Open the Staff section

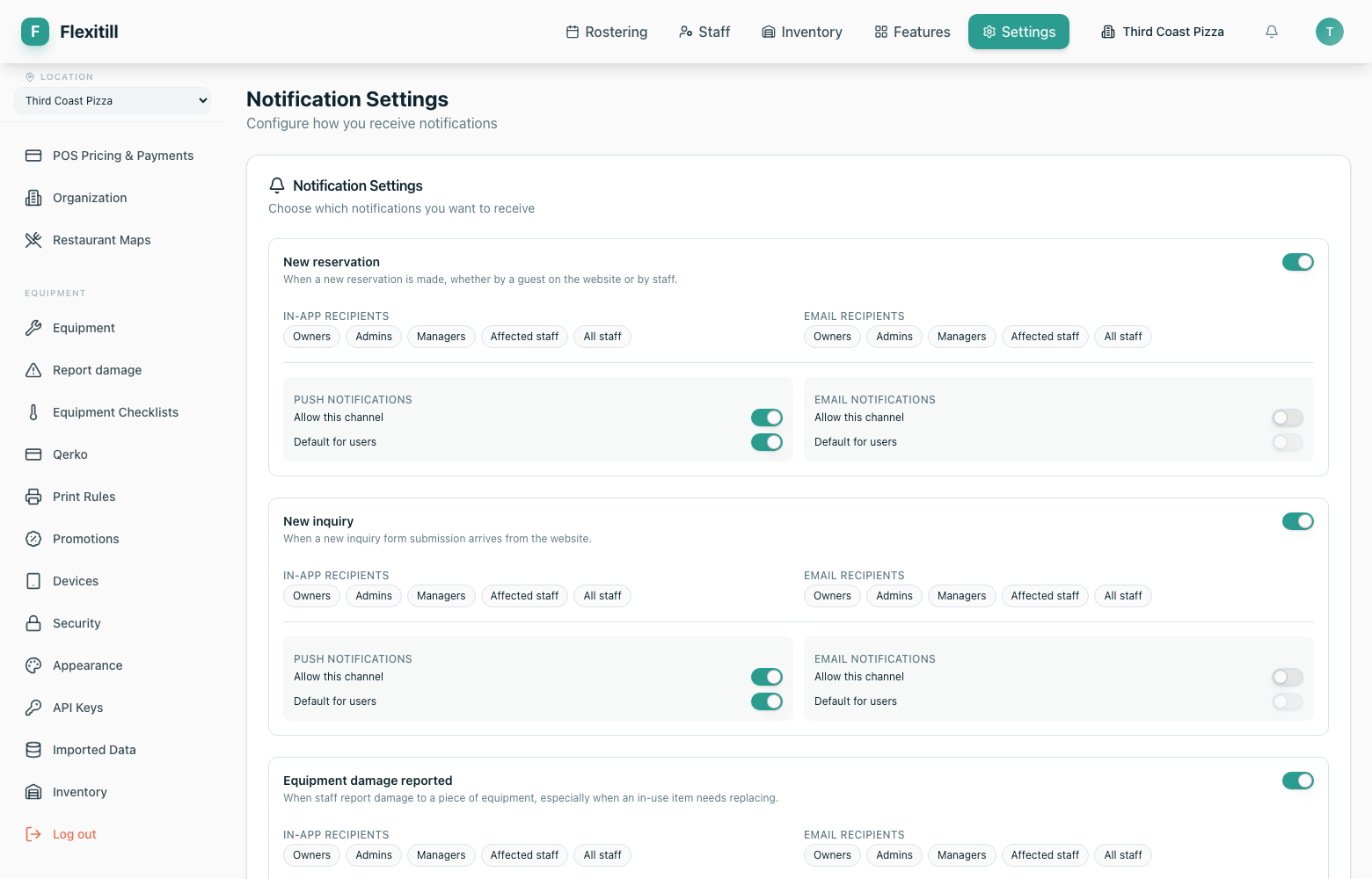[704, 32]
